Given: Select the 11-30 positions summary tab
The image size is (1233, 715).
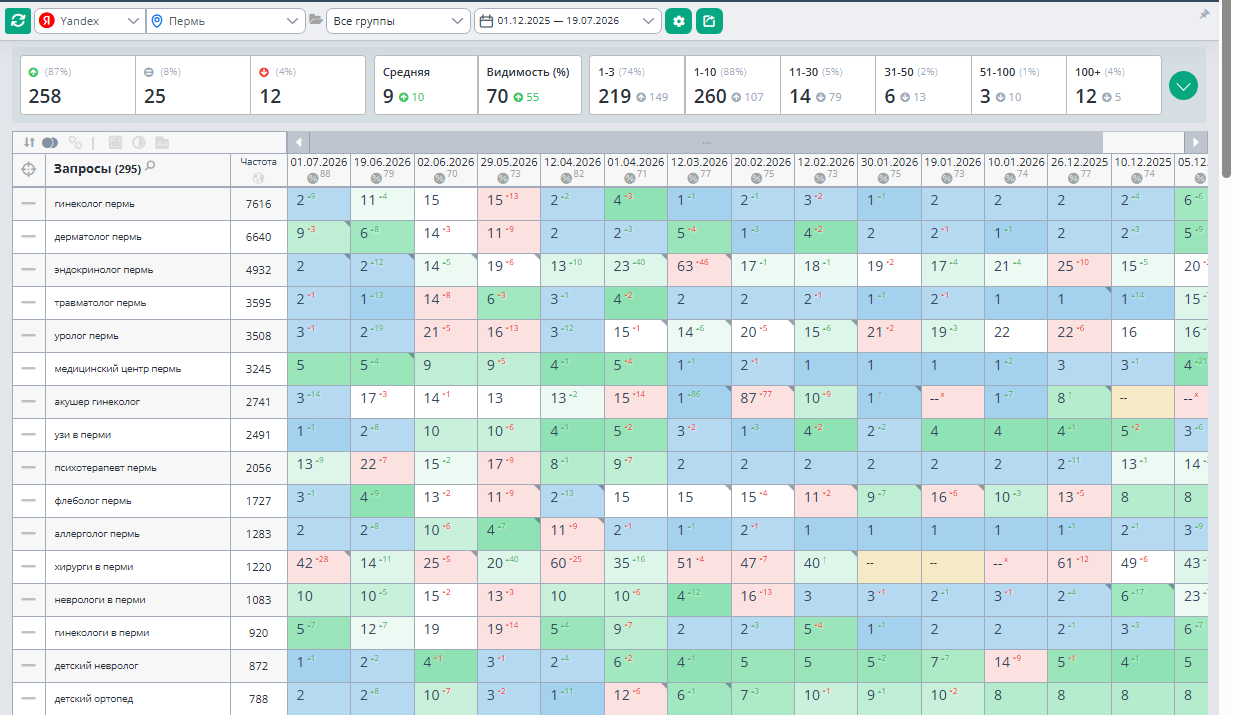Looking at the screenshot, I should click(x=828, y=85).
